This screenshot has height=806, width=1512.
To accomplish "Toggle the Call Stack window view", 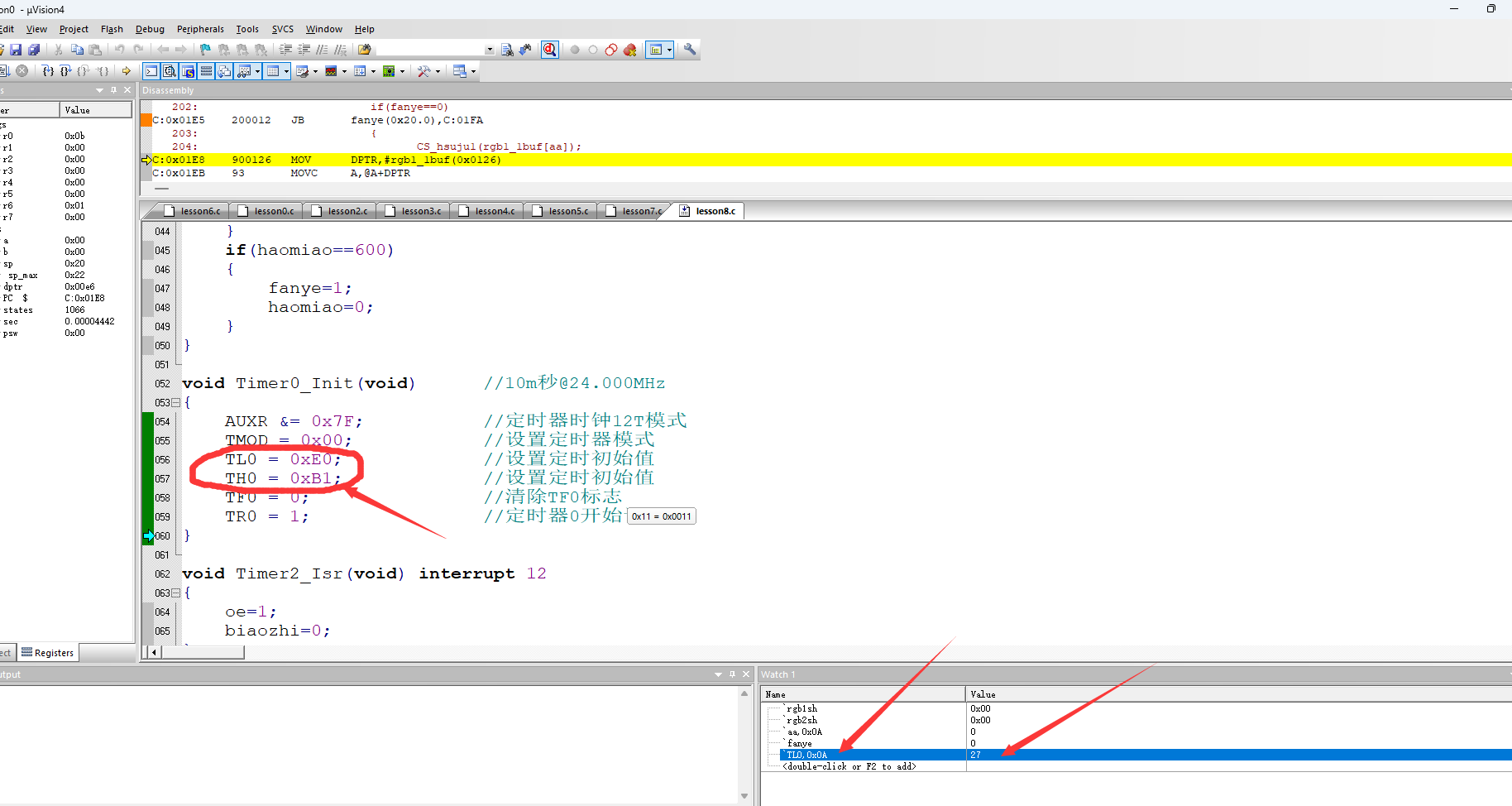I will point(224,71).
